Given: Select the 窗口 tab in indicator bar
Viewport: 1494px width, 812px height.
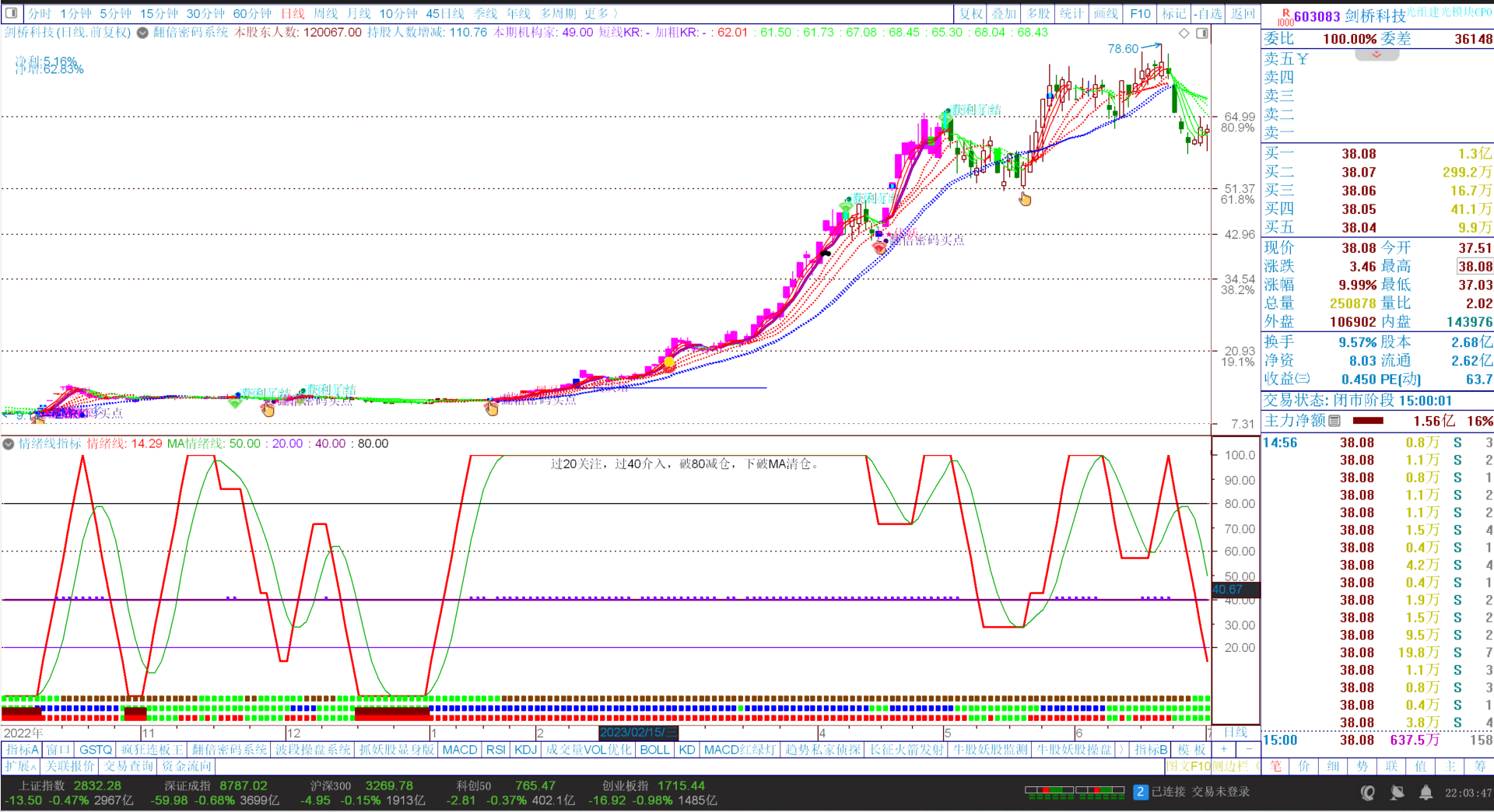Looking at the screenshot, I should [58, 750].
